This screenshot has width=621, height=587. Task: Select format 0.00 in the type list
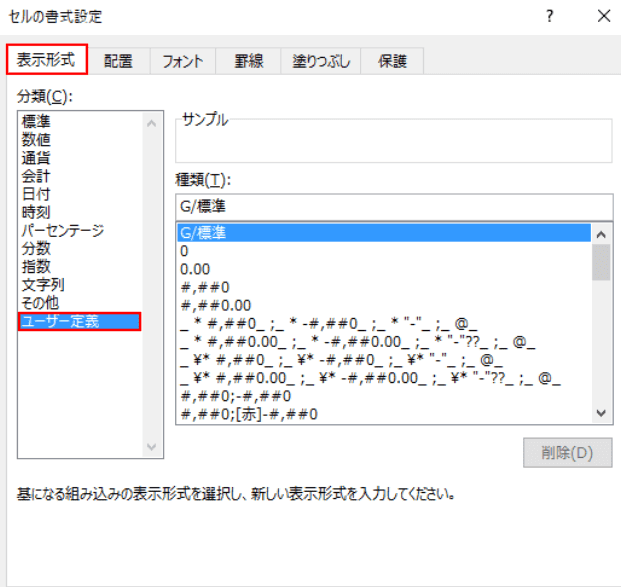point(384,269)
